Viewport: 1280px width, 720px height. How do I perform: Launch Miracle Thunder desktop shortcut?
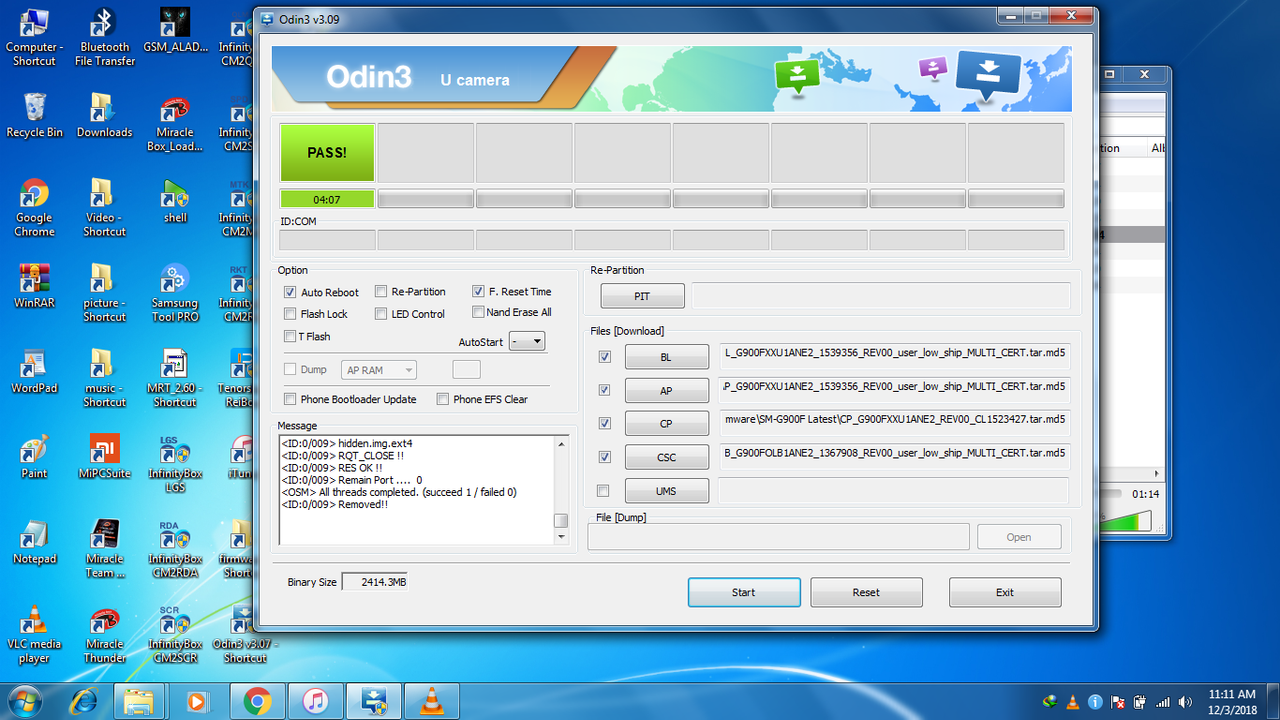point(105,635)
